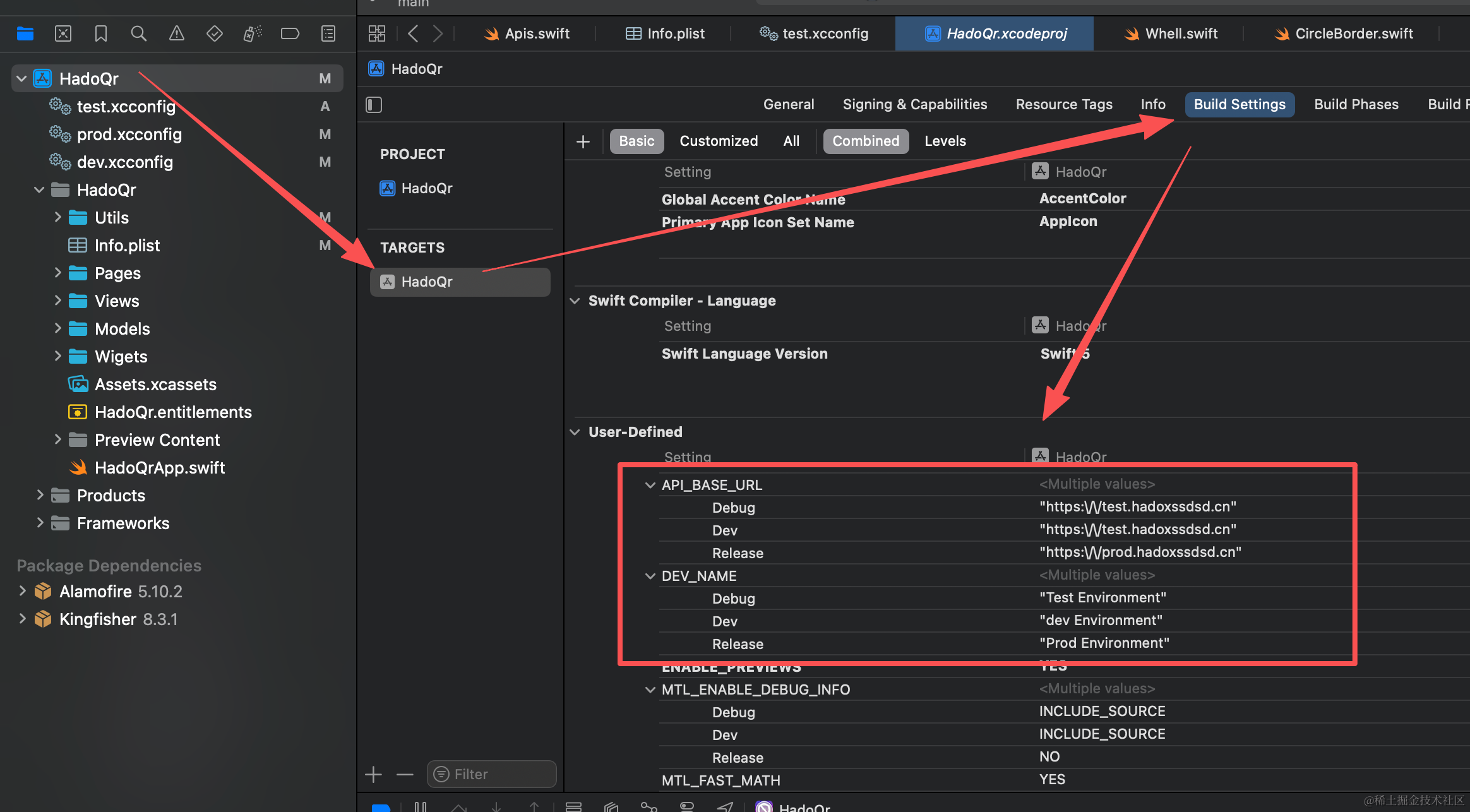1470x812 pixels.
Task: Open the test navigator diamond icon
Action: pos(215,33)
